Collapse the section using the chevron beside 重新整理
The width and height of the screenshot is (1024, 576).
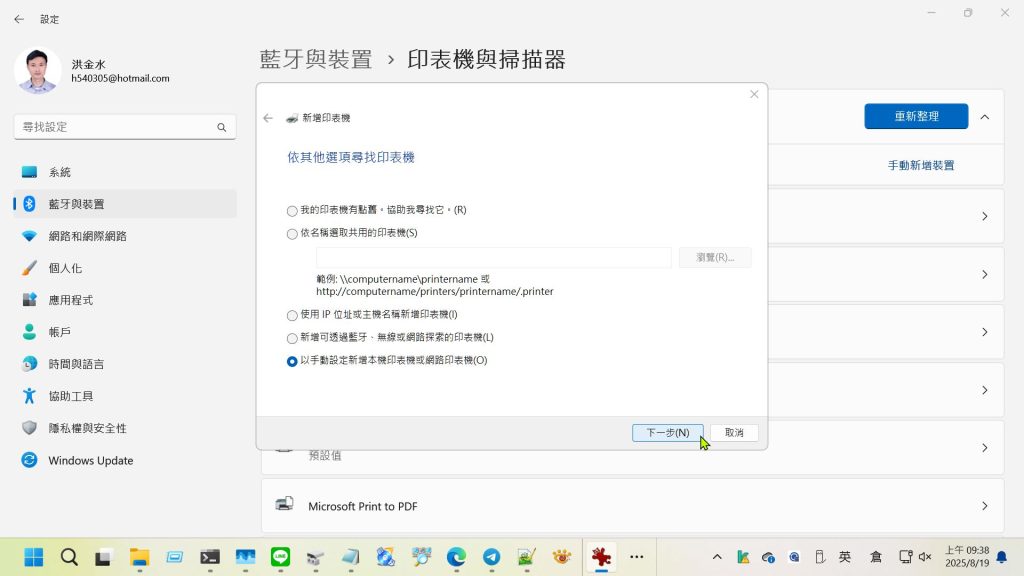[984, 117]
